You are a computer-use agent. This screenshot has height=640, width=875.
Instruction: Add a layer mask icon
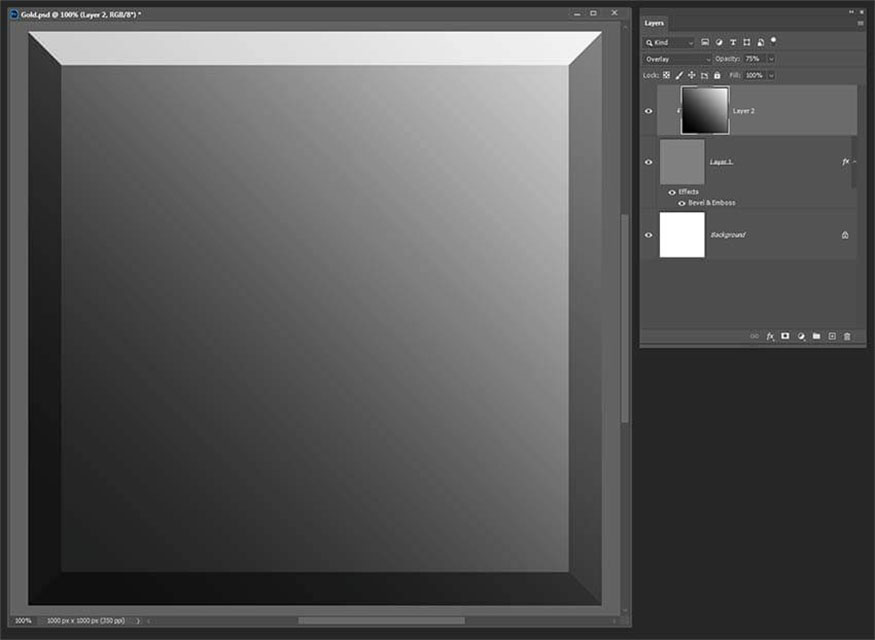click(x=785, y=336)
